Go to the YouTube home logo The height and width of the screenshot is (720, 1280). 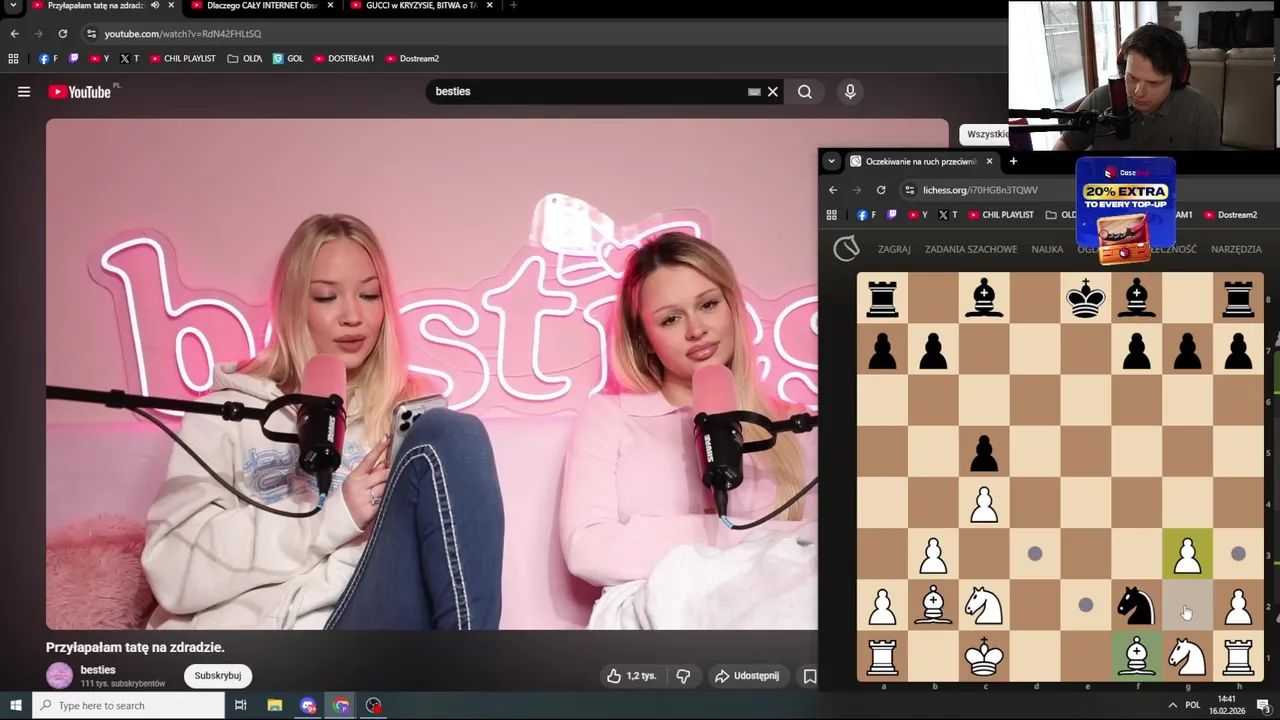click(79, 92)
